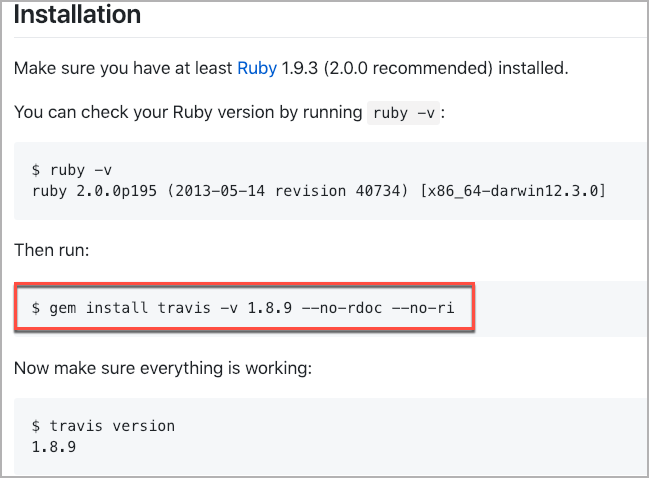Click '[x86_64-darwin12.3.0]' platform text

[513, 191]
